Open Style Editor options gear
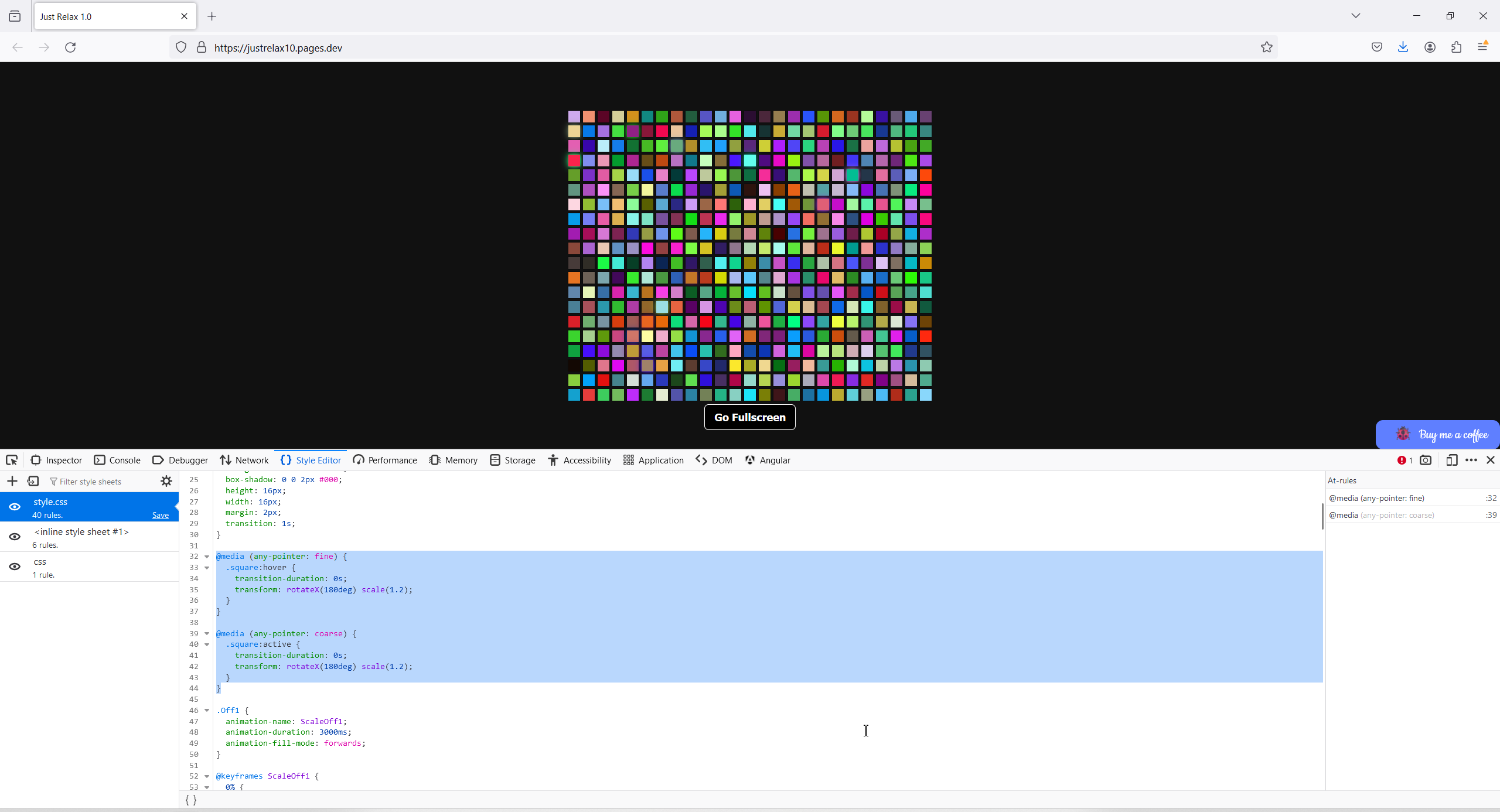 point(166,482)
